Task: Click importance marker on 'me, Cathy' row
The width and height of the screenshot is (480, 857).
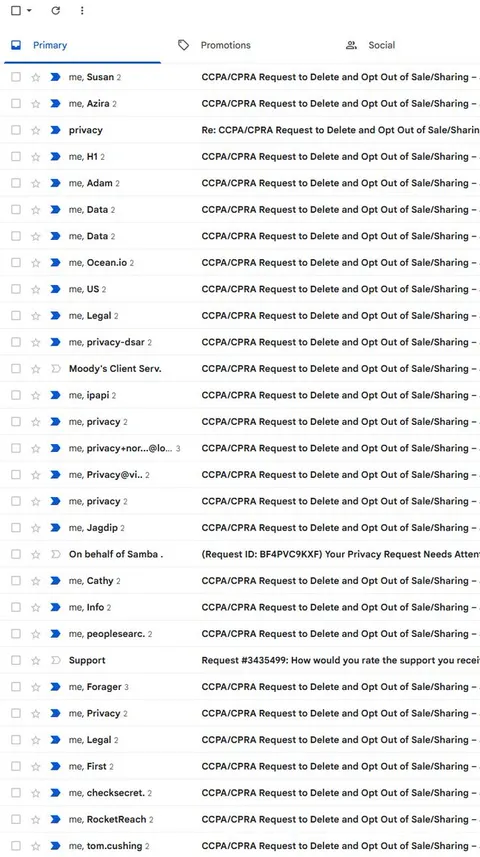Action: pos(55,581)
